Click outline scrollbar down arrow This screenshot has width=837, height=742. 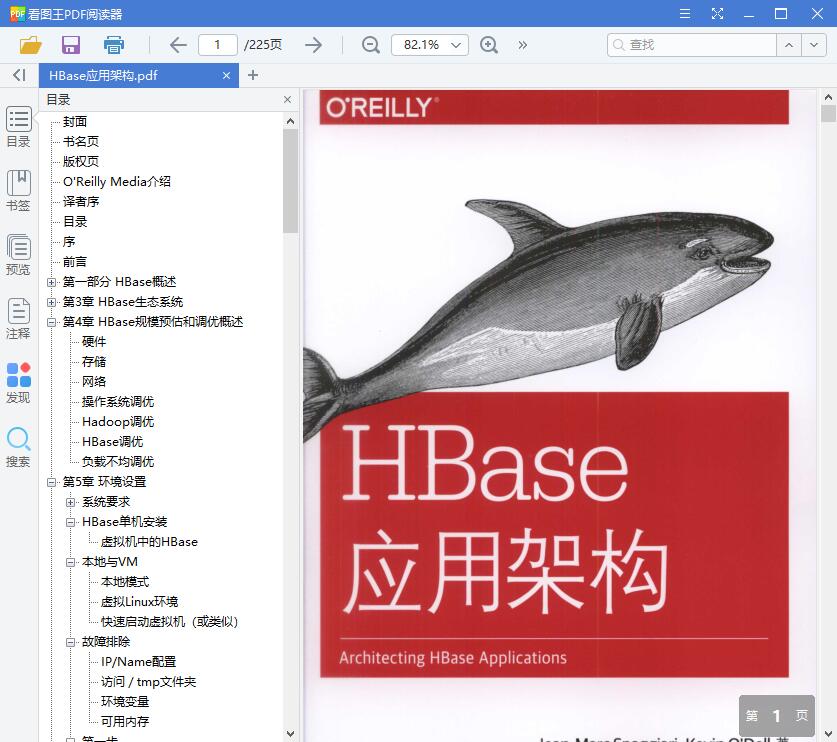coord(290,734)
